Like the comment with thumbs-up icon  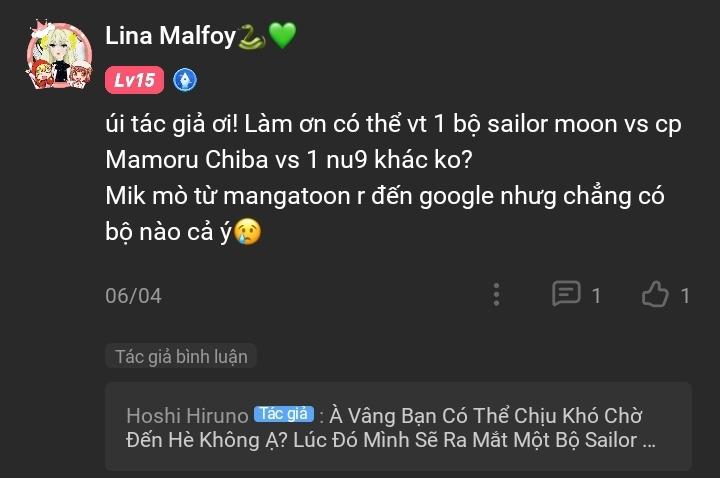(655, 294)
